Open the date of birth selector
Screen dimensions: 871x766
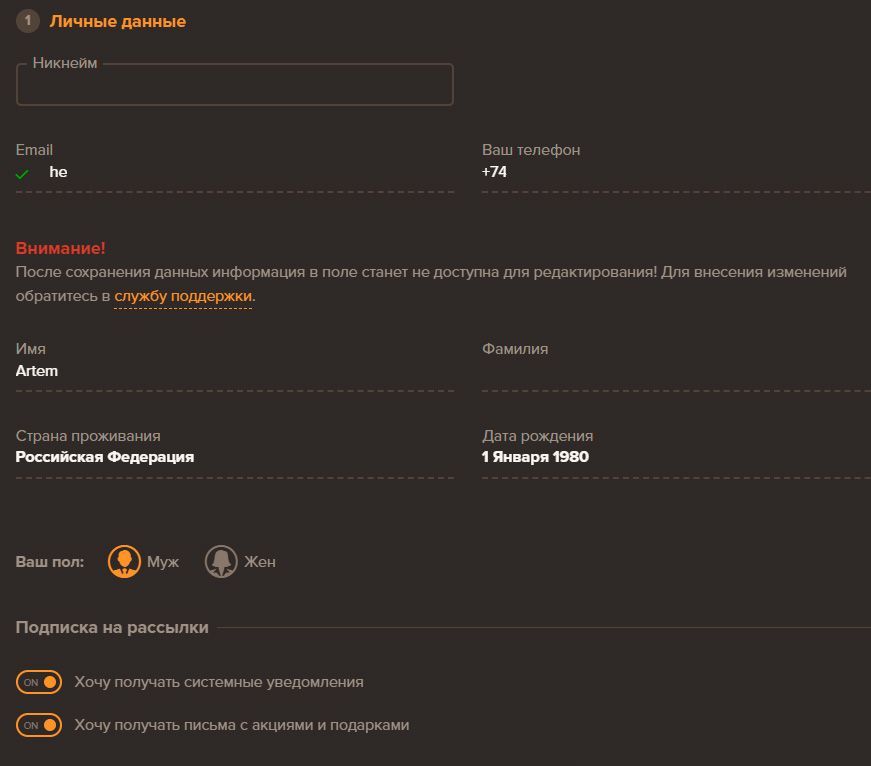[x=675, y=457]
